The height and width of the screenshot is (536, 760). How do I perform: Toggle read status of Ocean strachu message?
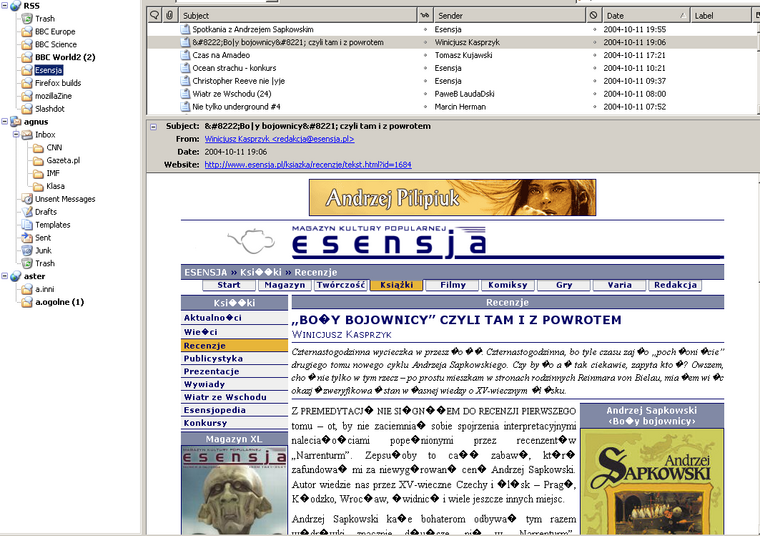point(425,68)
